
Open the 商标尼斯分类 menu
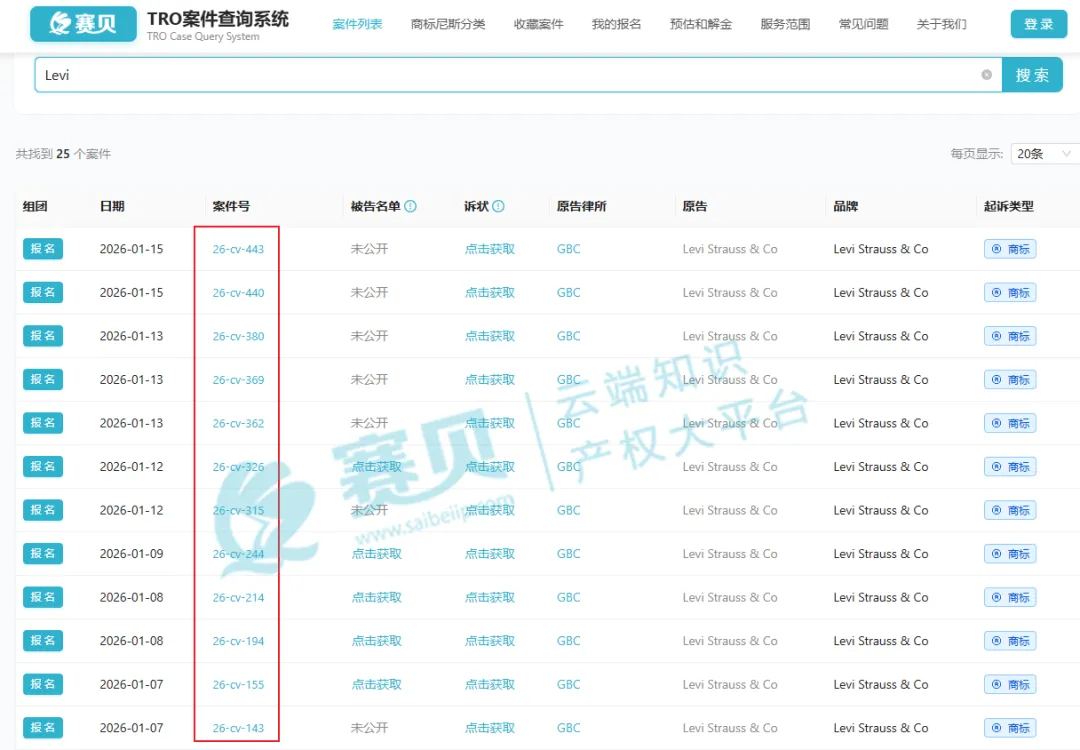click(x=448, y=24)
